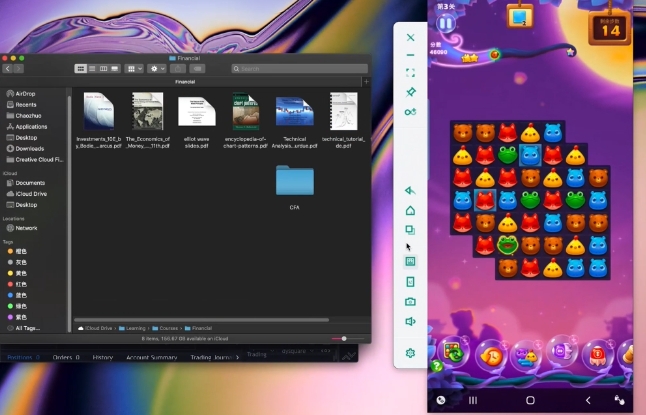Click the pin icon in the emulator sidebar
The height and width of the screenshot is (415, 646).
410,92
